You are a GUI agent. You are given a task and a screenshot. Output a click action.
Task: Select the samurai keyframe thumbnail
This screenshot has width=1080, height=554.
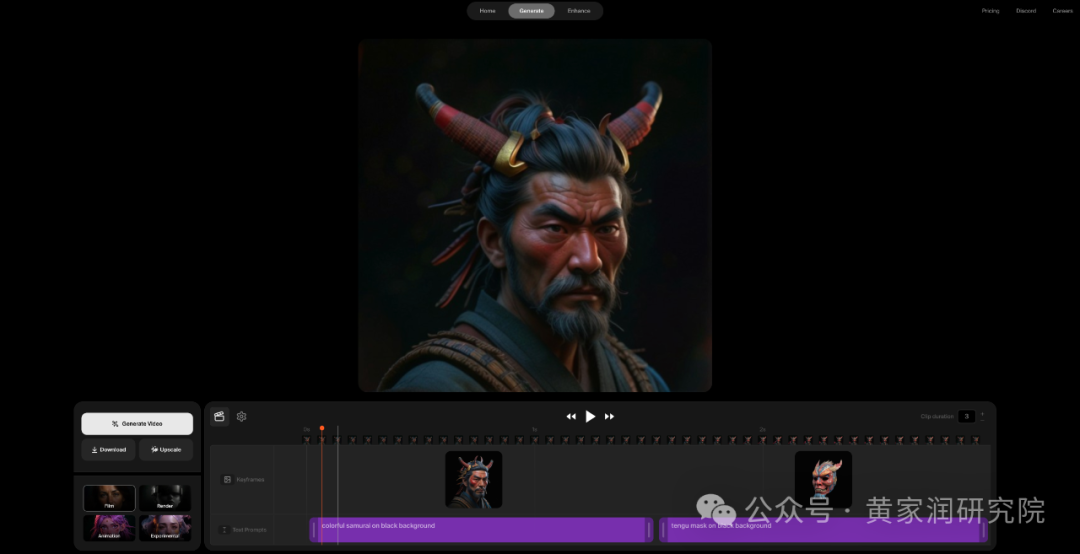[474, 480]
